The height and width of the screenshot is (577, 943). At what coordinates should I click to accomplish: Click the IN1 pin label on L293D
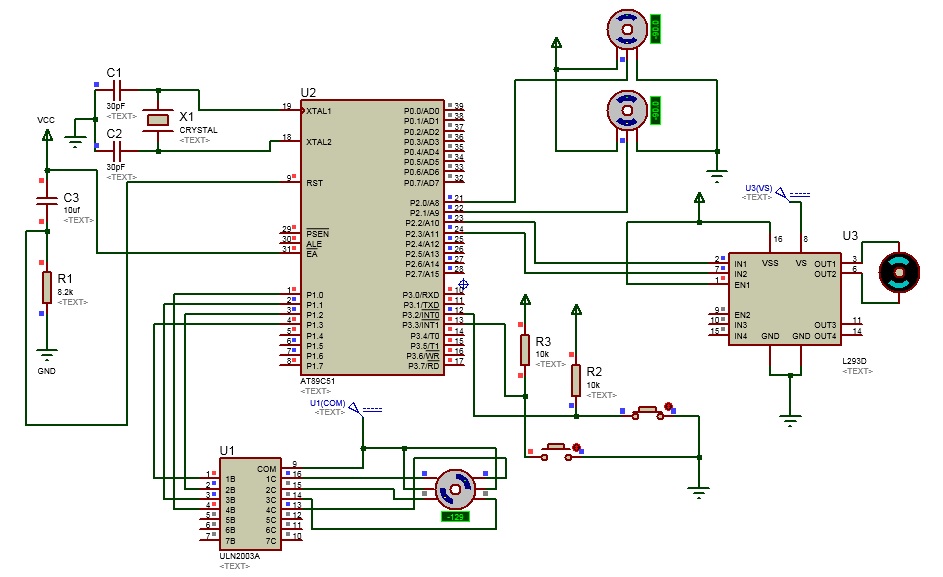tap(740, 264)
